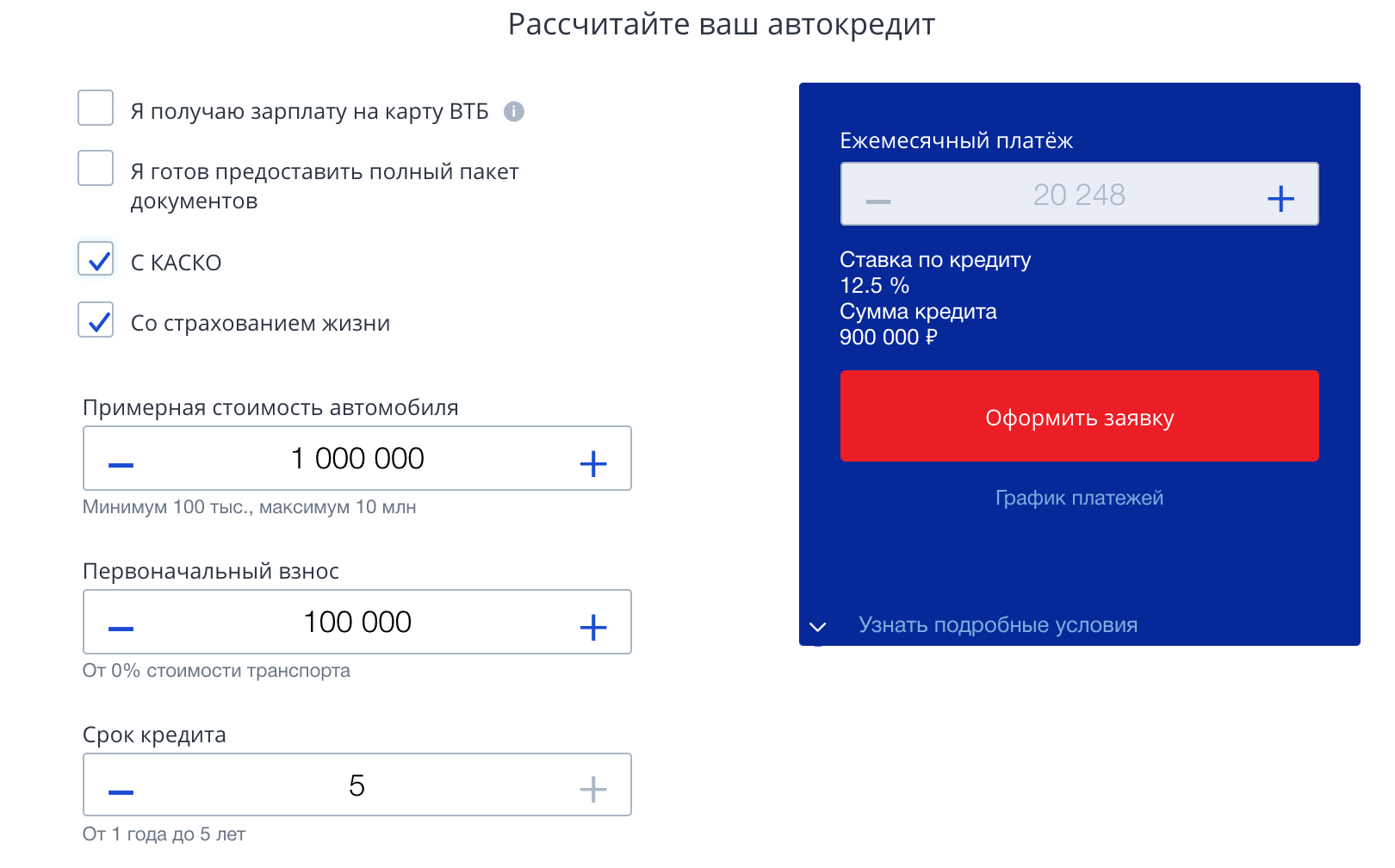Increase initial payment with plus icon
This screenshot has width=1395, height=868.
(x=593, y=628)
